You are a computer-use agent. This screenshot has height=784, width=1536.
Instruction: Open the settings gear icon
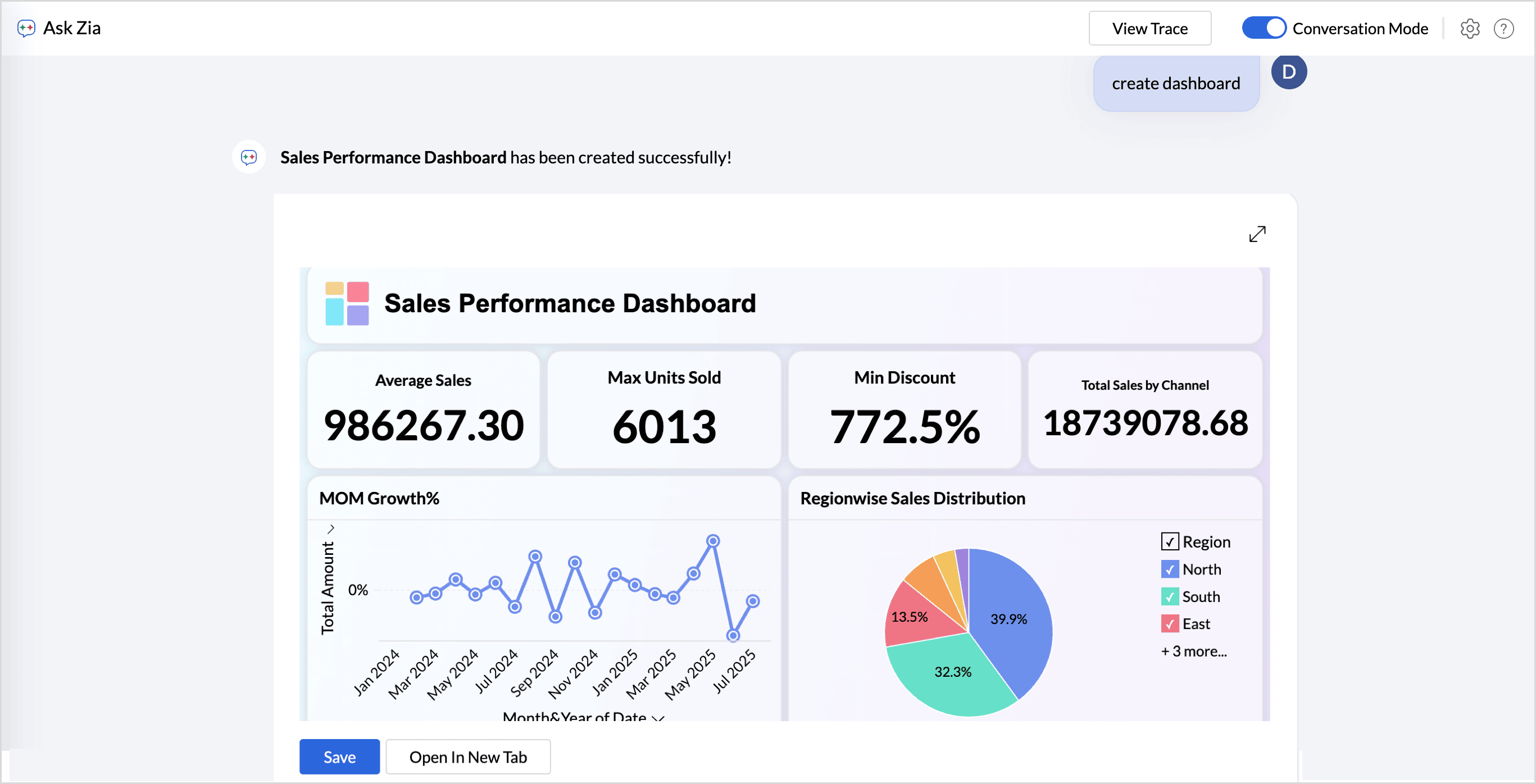pos(1469,29)
